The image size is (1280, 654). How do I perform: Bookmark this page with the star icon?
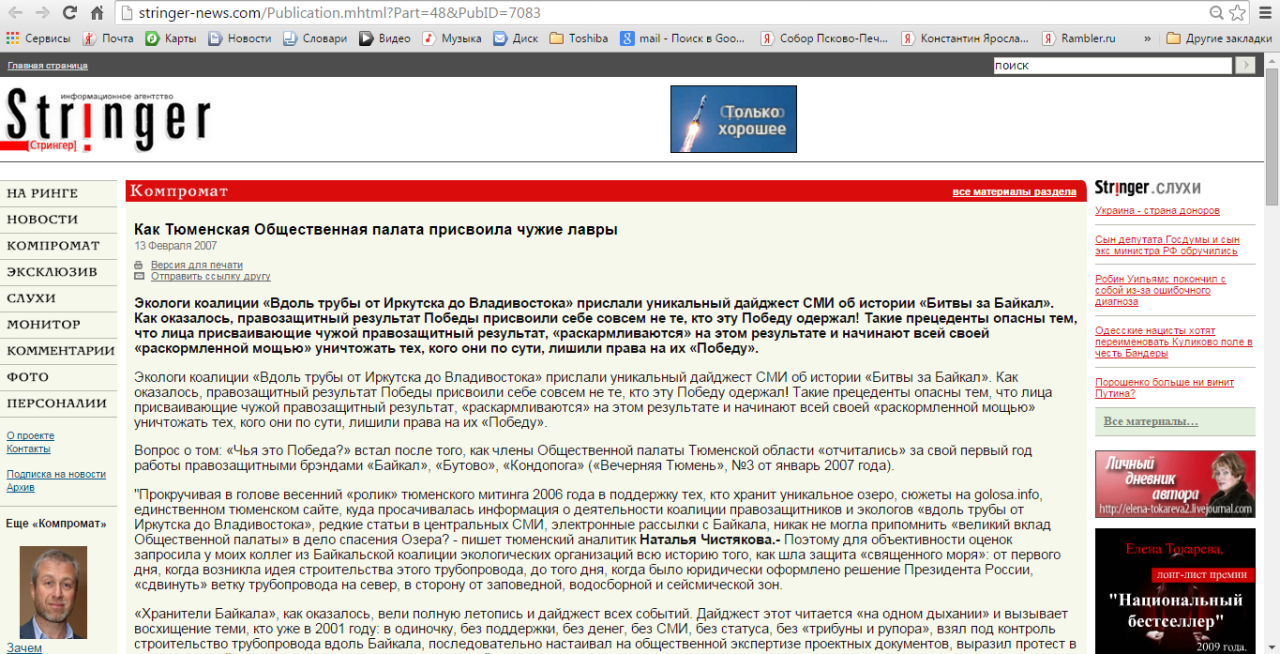click(x=1237, y=13)
